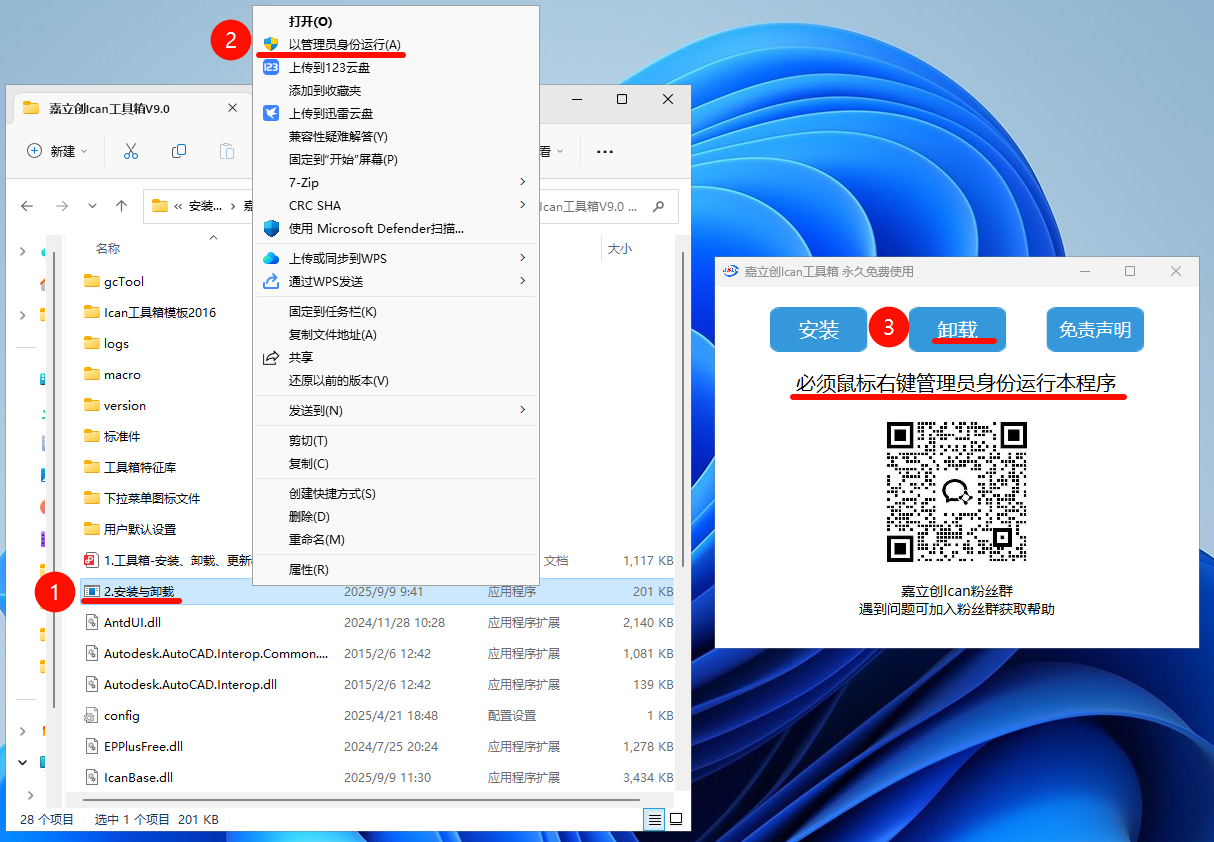Click the search magnifier icon in Explorer

[x=659, y=206]
